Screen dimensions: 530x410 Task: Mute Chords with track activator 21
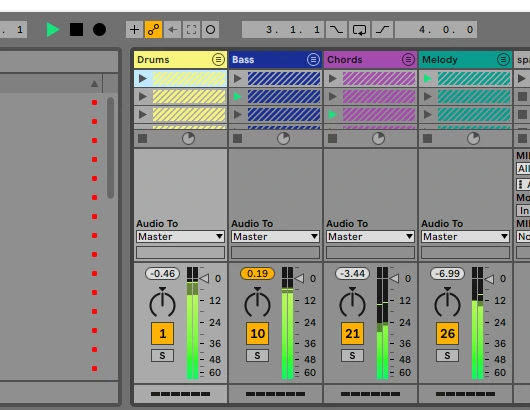(x=352, y=334)
